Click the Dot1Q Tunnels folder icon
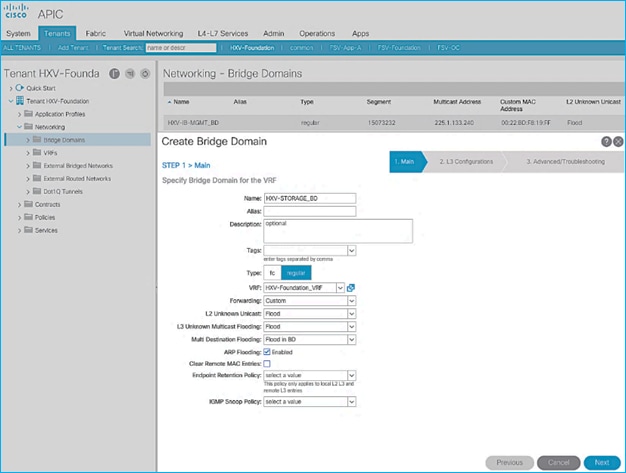 click(37, 191)
